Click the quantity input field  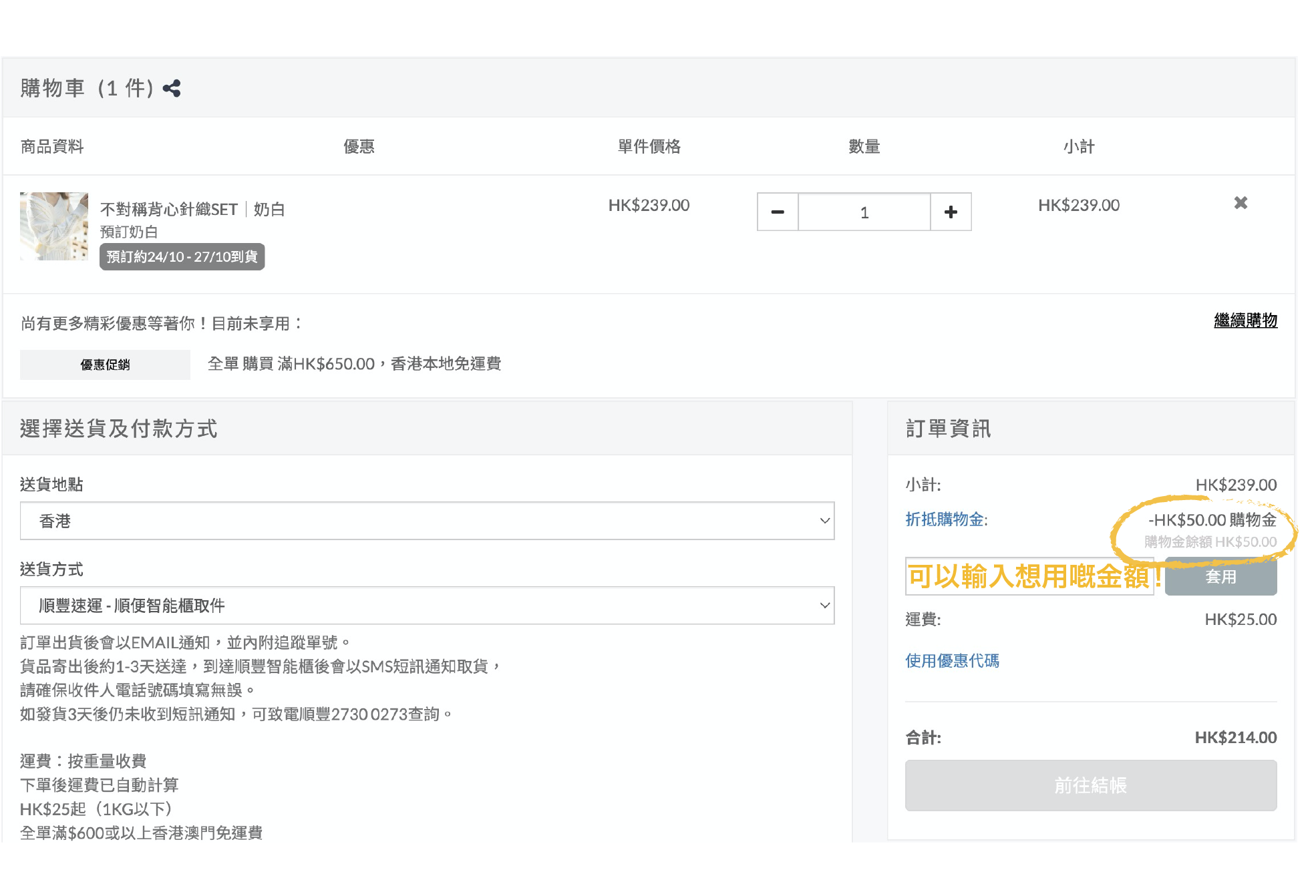click(x=864, y=212)
